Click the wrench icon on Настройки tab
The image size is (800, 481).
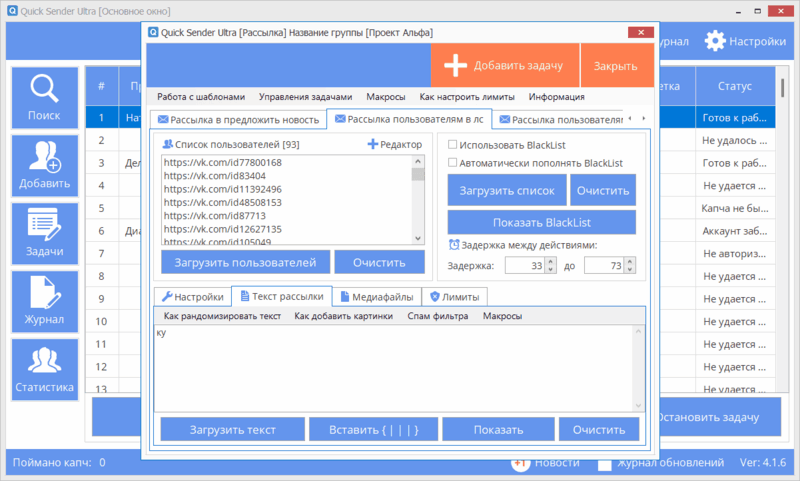click(167, 296)
